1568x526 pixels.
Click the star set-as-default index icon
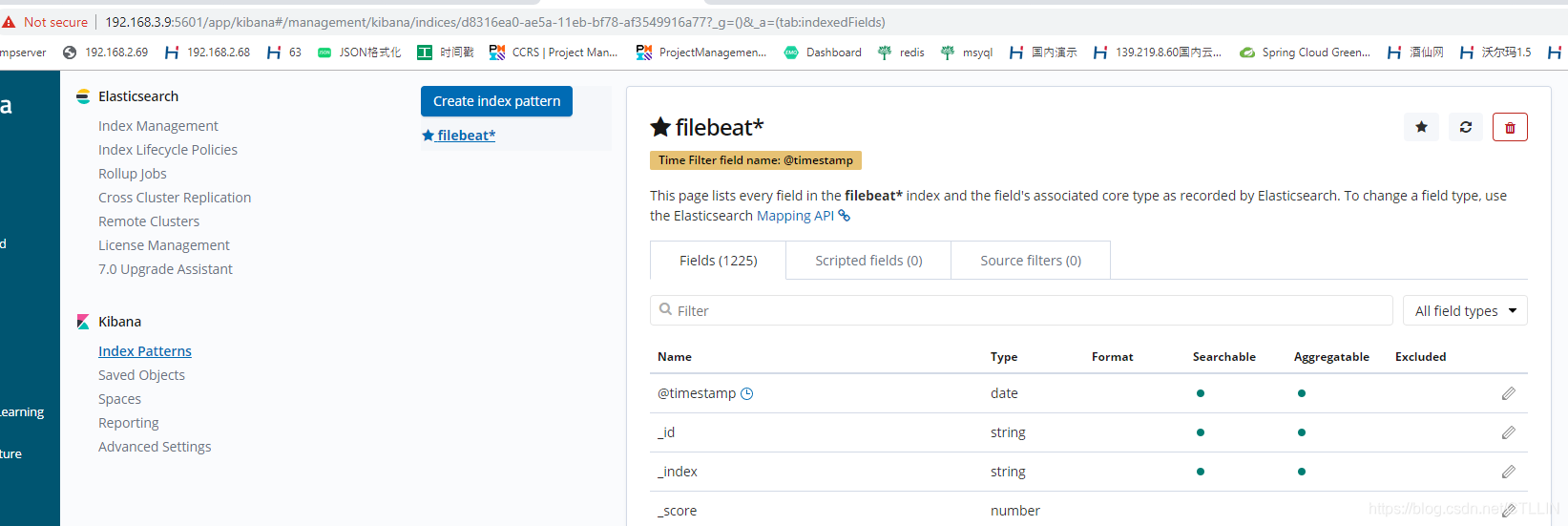click(x=1421, y=127)
